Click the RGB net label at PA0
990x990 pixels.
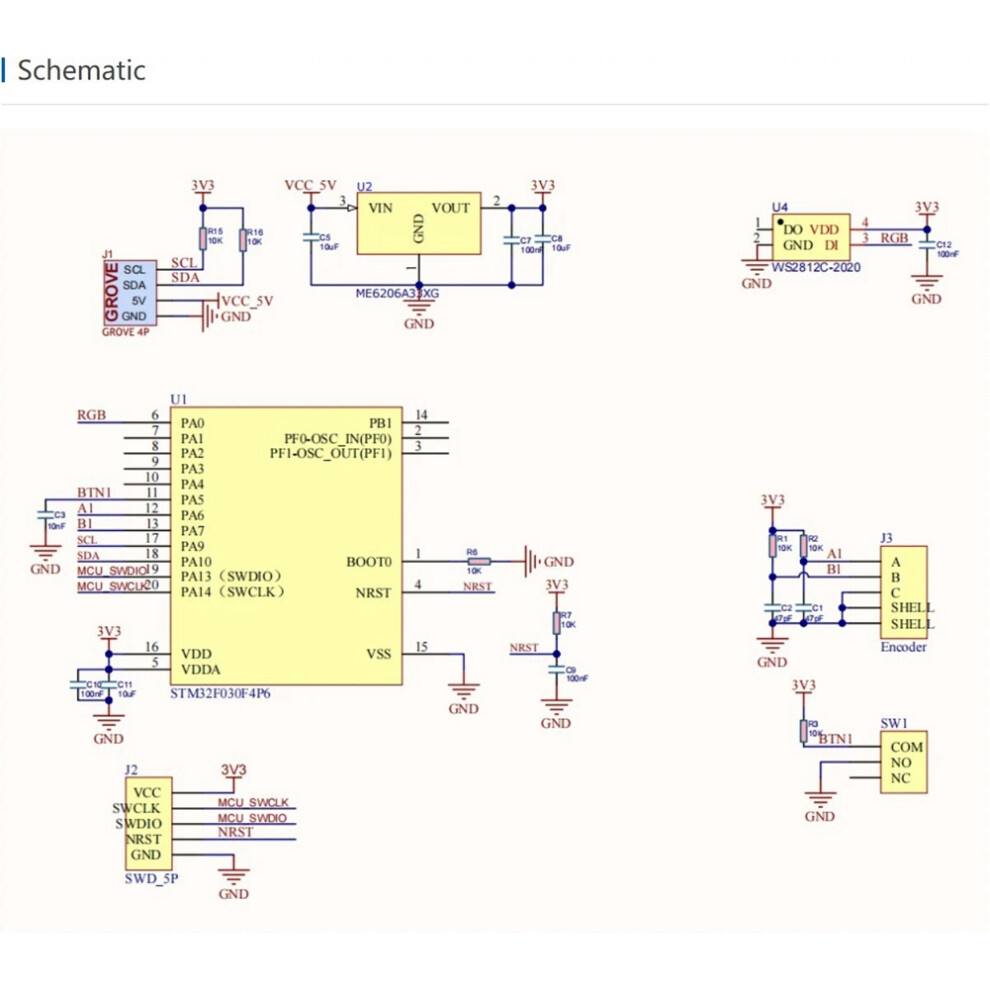(92, 415)
